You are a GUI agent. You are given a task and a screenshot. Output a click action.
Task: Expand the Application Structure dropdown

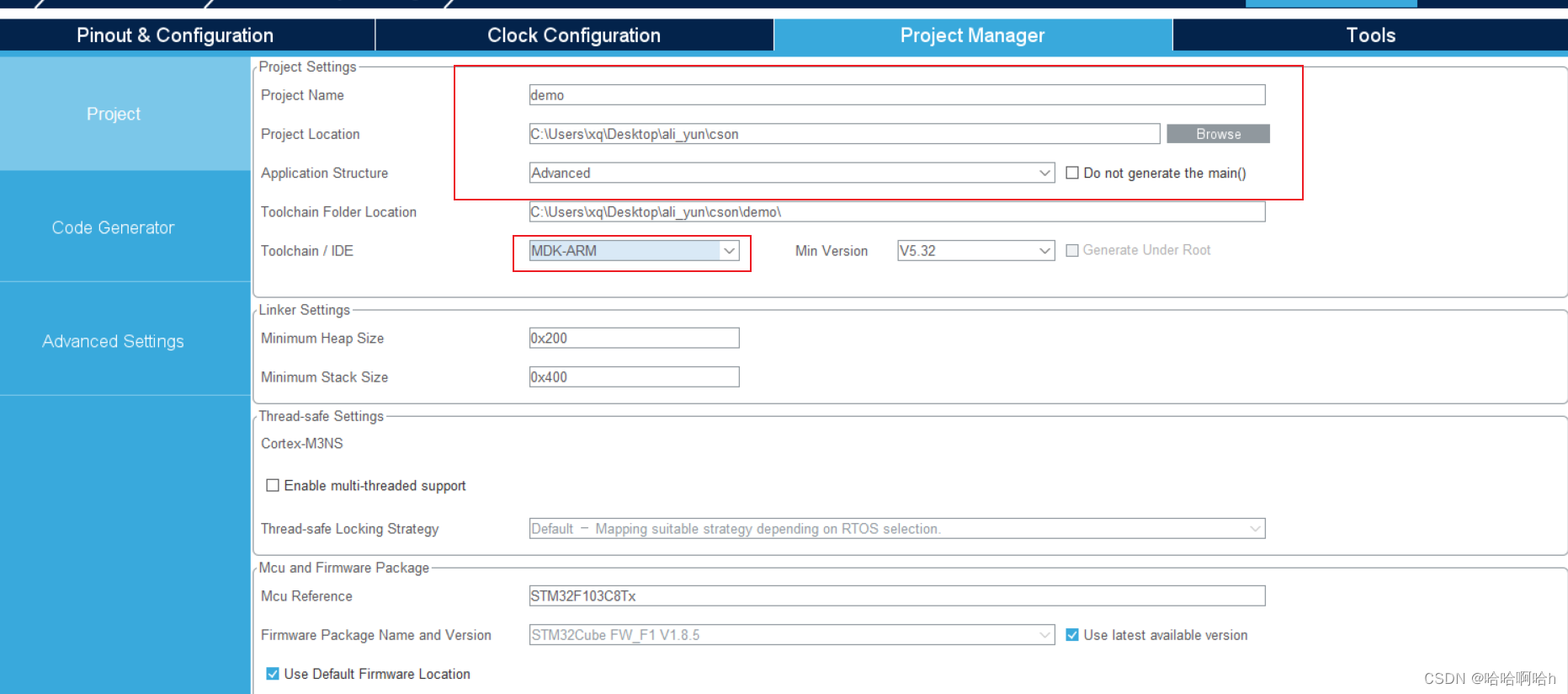coord(1044,173)
